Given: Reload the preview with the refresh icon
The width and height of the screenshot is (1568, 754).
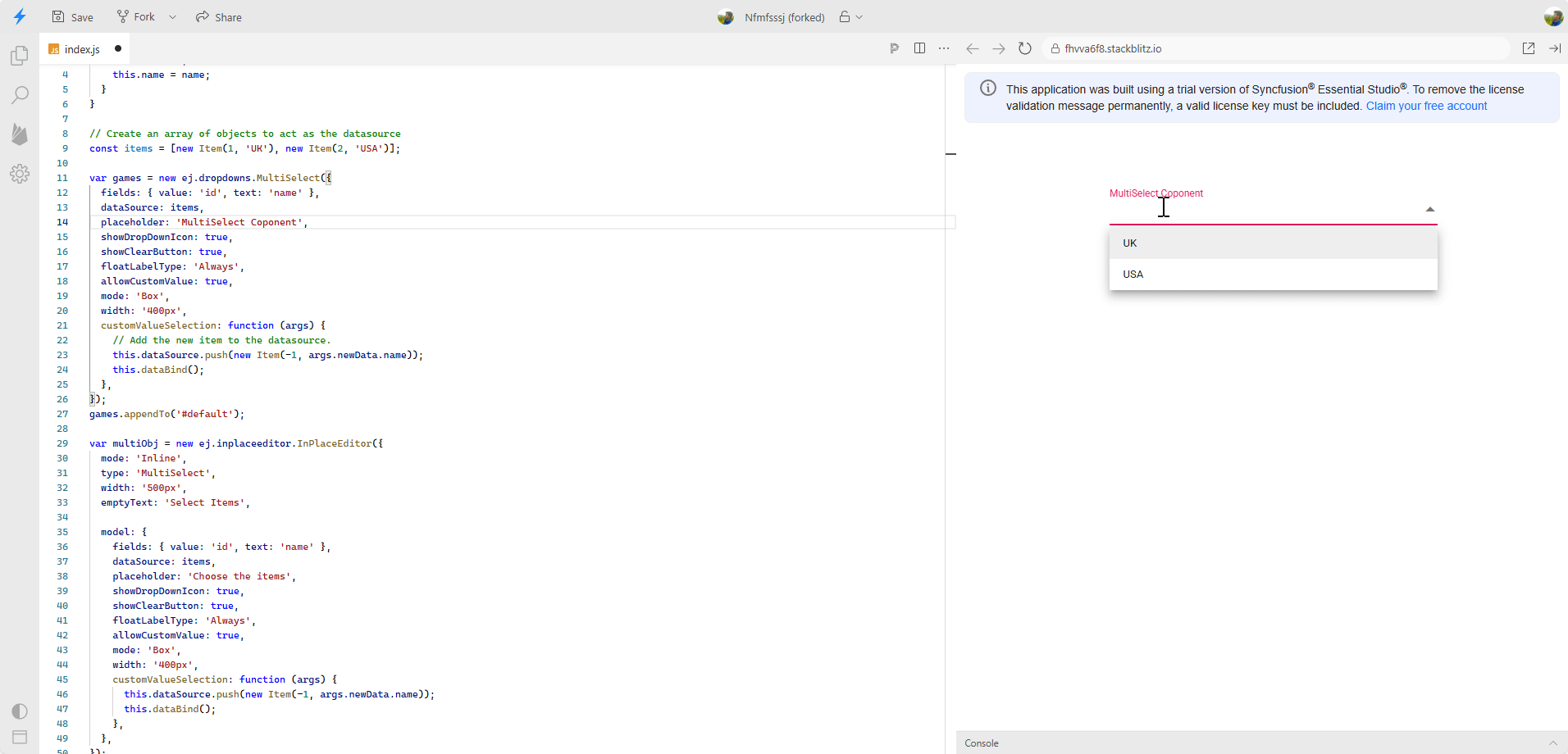Looking at the screenshot, I should tap(1024, 48).
